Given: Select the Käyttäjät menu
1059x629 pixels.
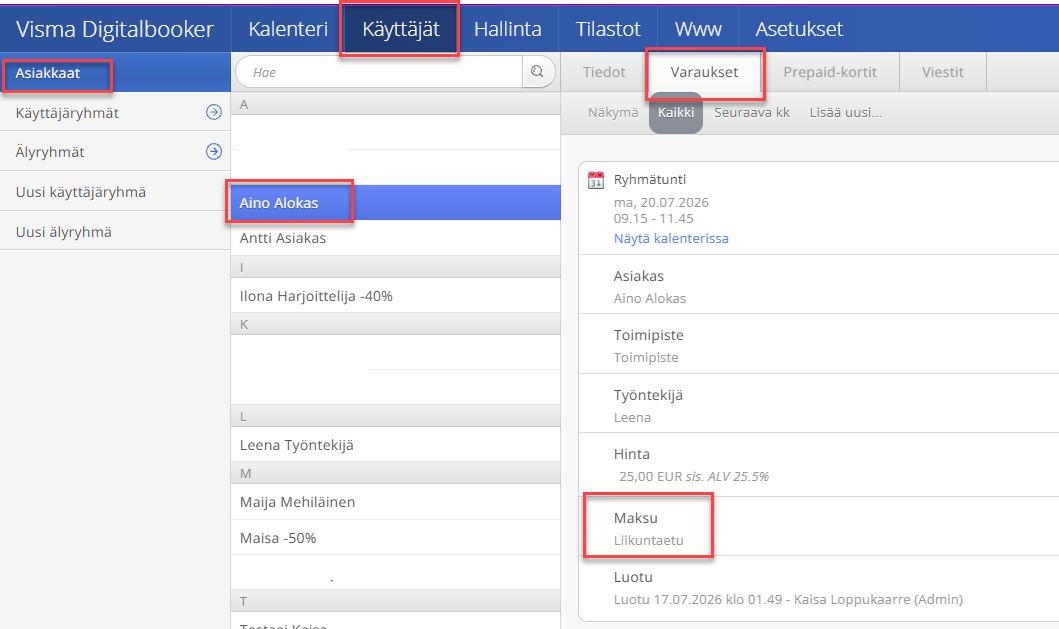Looking at the screenshot, I should point(401,29).
